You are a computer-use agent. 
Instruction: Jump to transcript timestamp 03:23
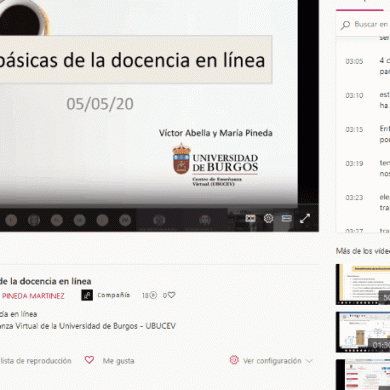(x=354, y=197)
